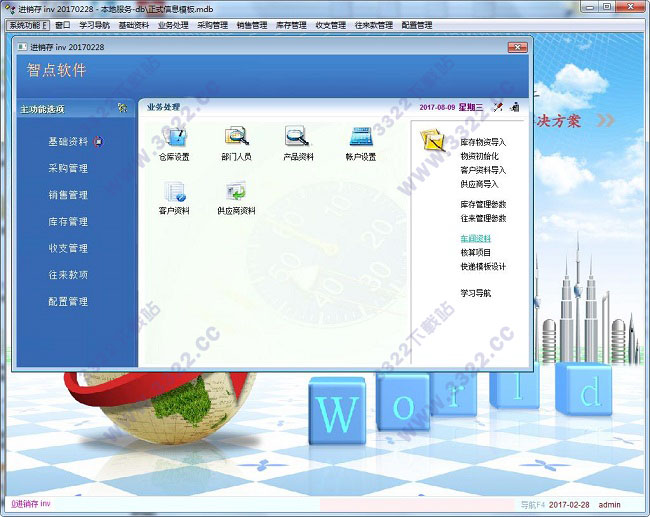Click the 智点软件 banner title
The height and width of the screenshot is (517, 650).
pyautogui.click(x=56, y=70)
